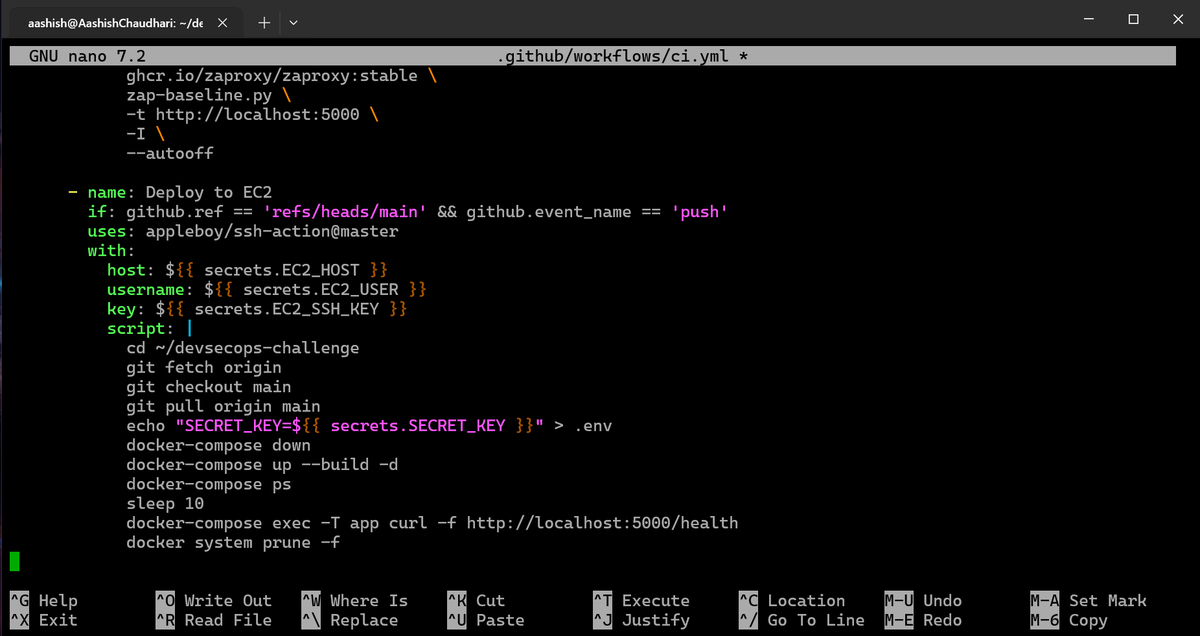Click the git checkout main line
Screen dimensions: 1200x636
(209, 387)
